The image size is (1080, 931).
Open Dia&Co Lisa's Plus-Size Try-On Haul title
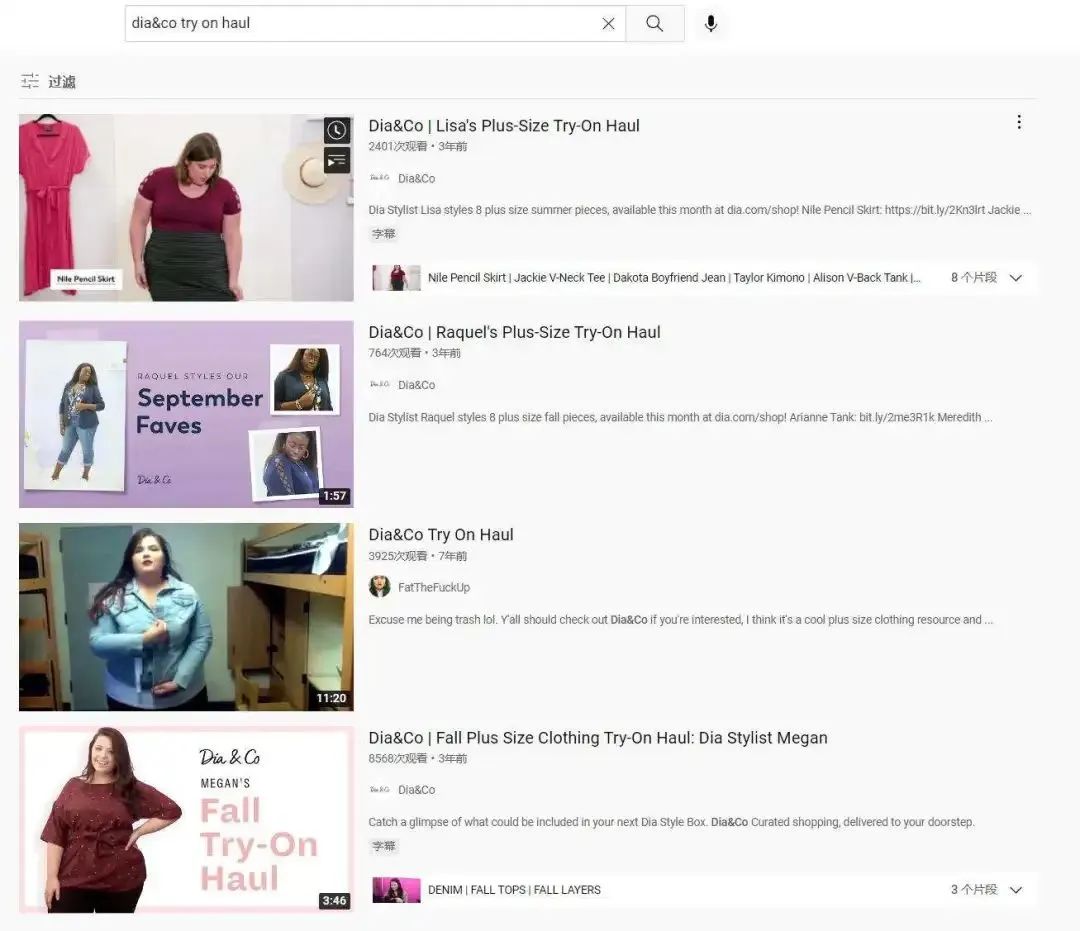click(504, 126)
